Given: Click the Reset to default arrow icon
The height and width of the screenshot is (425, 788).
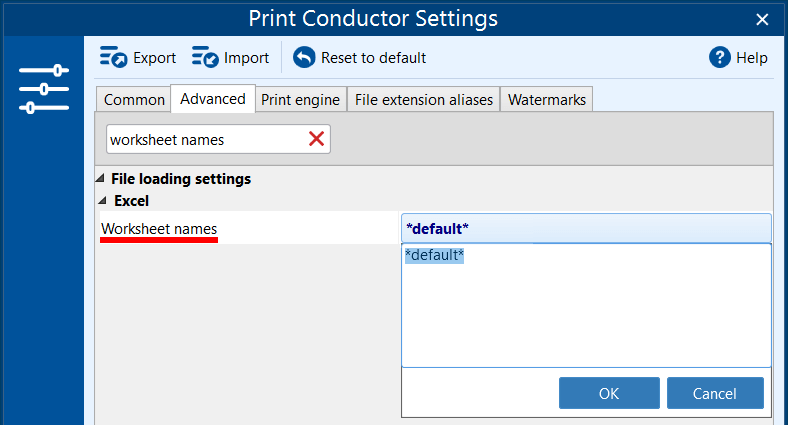Looking at the screenshot, I should (x=304, y=57).
